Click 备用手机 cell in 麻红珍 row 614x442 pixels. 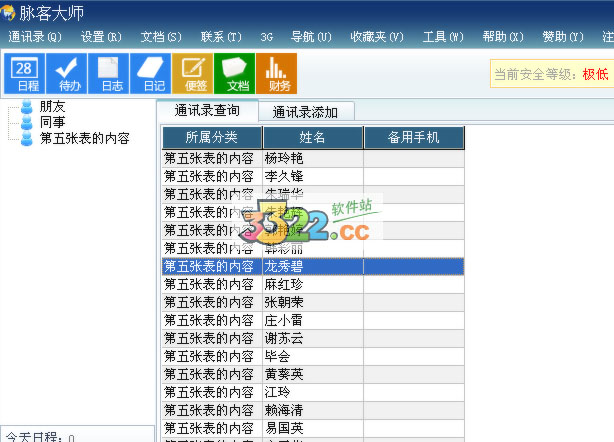pyautogui.click(x=414, y=284)
